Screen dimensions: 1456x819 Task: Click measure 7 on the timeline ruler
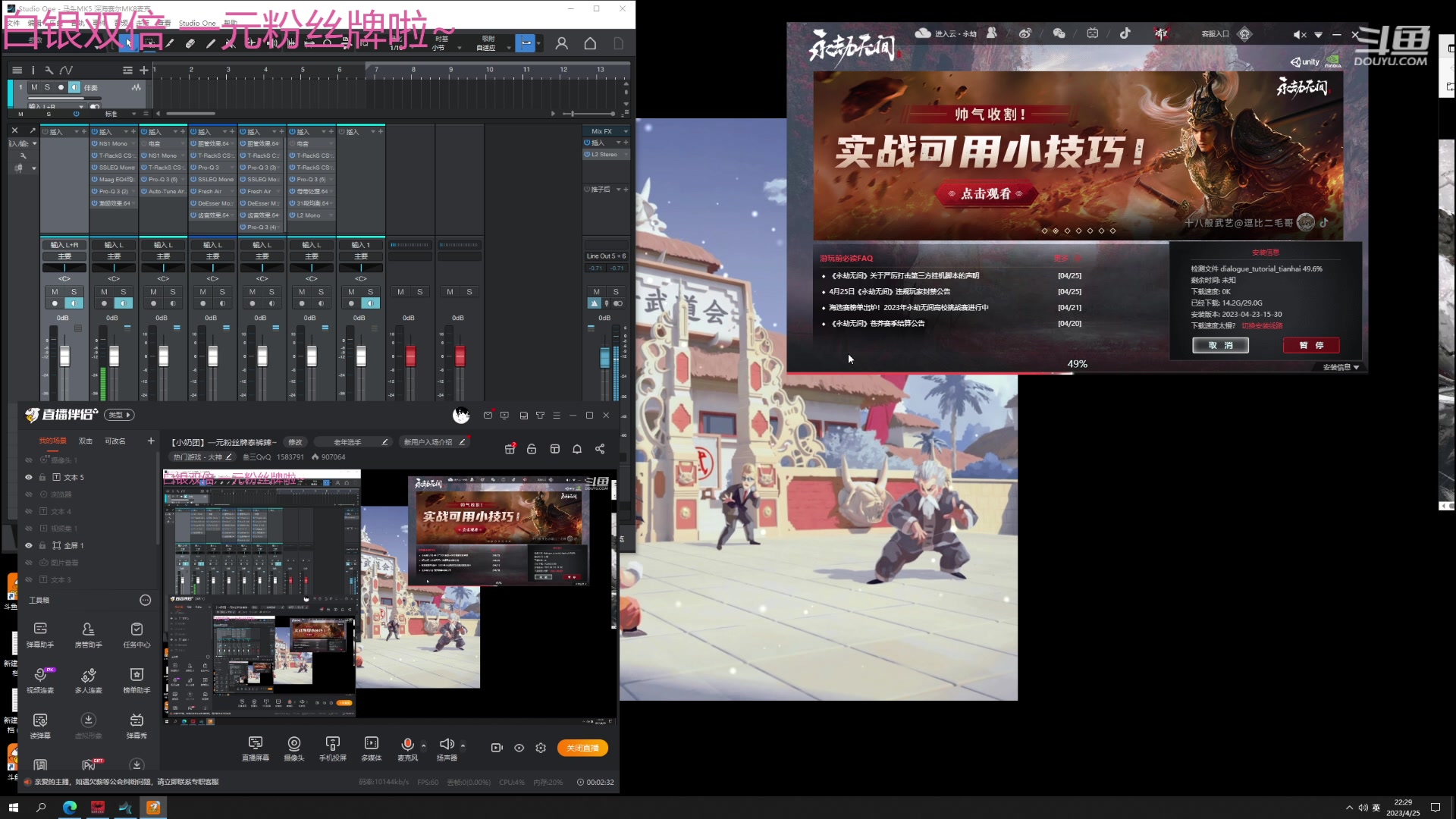pyautogui.click(x=376, y=70)
